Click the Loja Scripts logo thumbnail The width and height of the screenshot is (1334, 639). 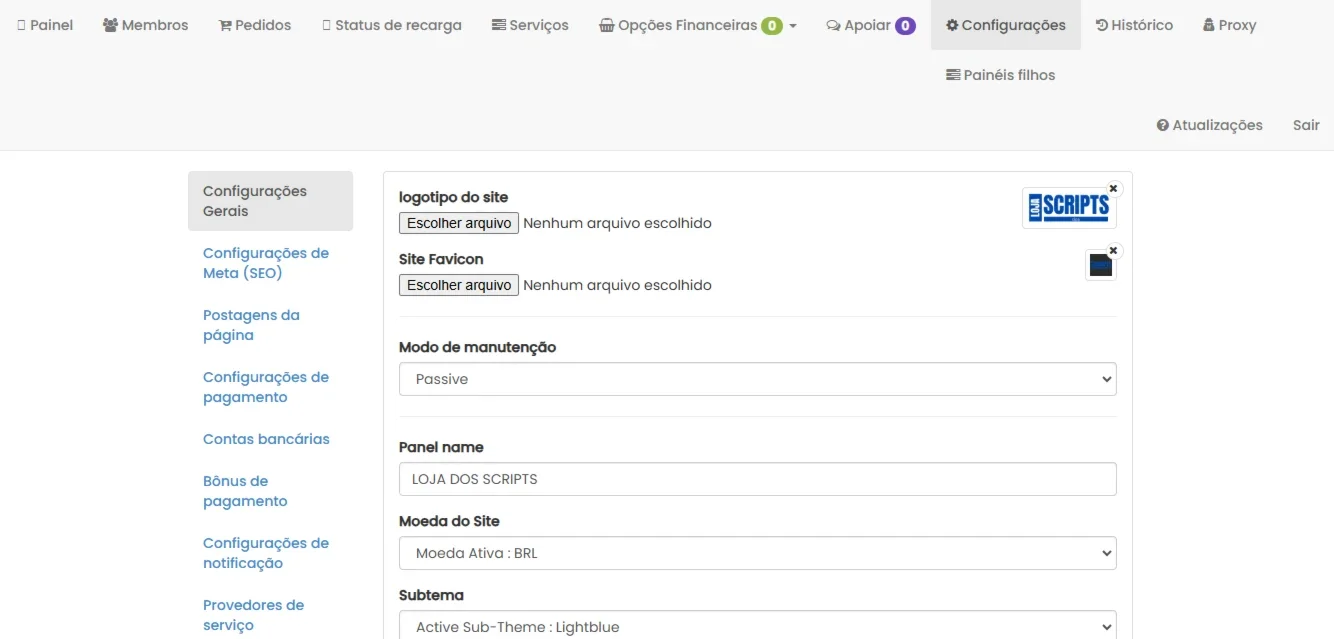point(1069,208)
